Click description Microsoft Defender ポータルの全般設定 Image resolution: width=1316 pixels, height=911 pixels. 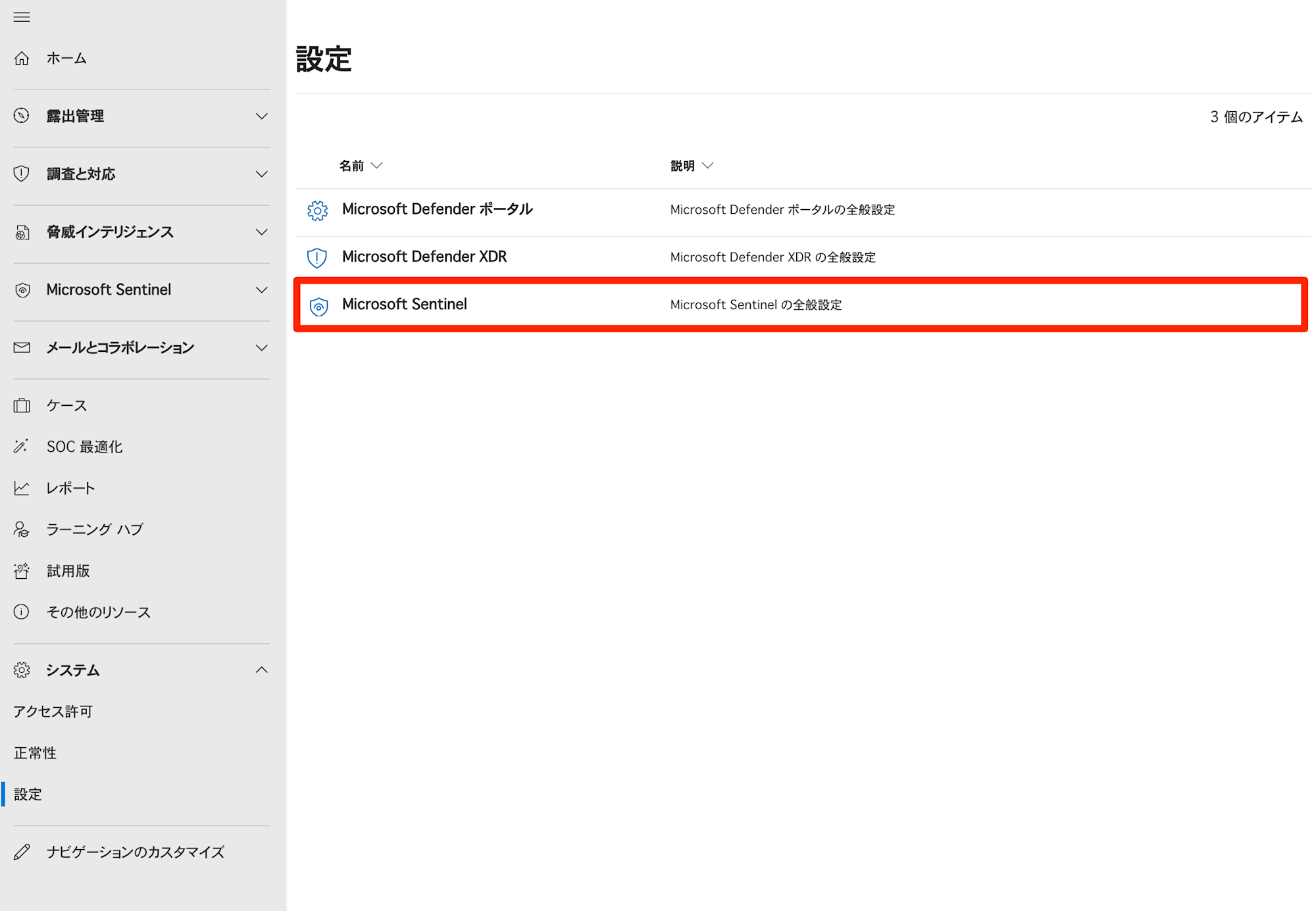coord(782,210)
